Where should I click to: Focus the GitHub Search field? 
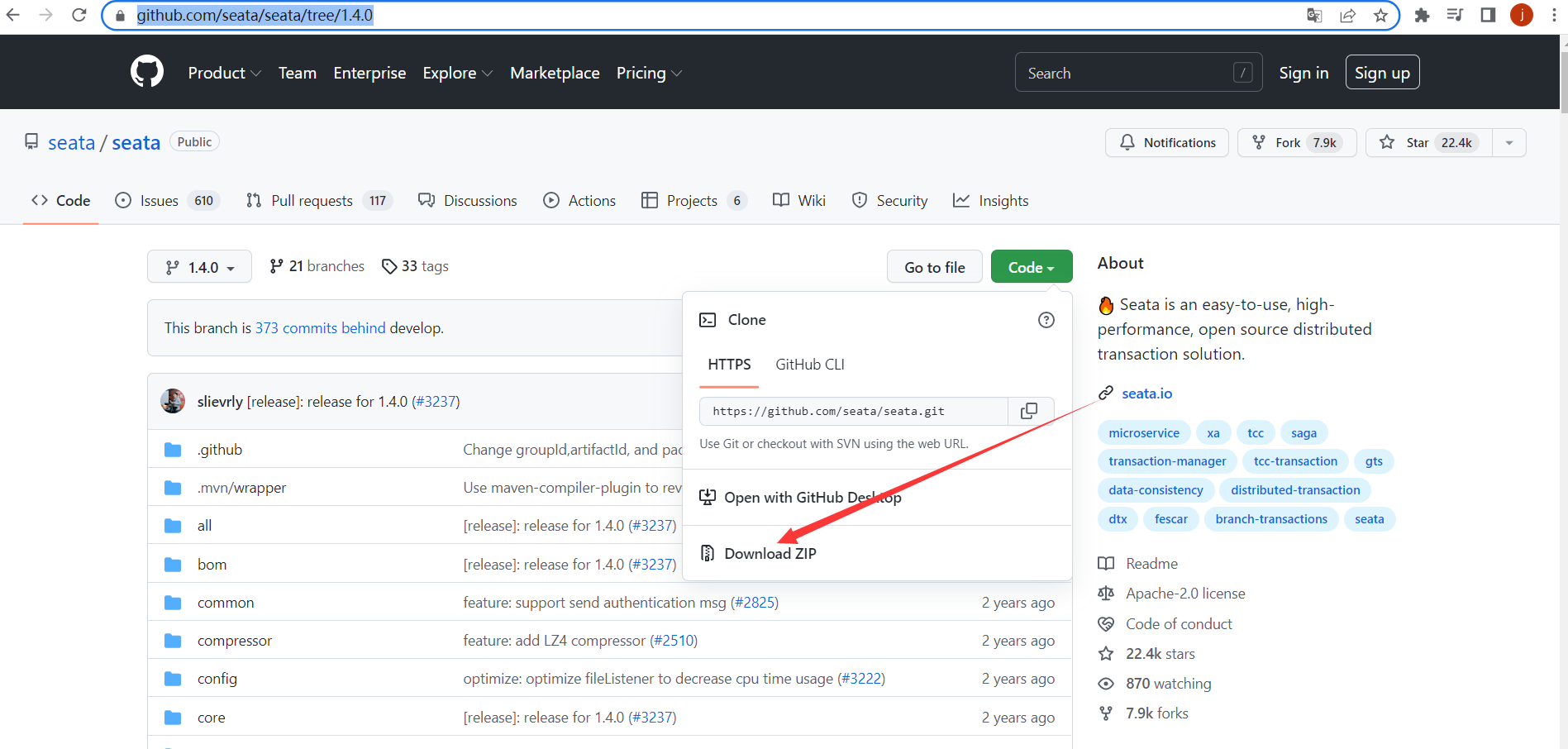[1138, 73]
